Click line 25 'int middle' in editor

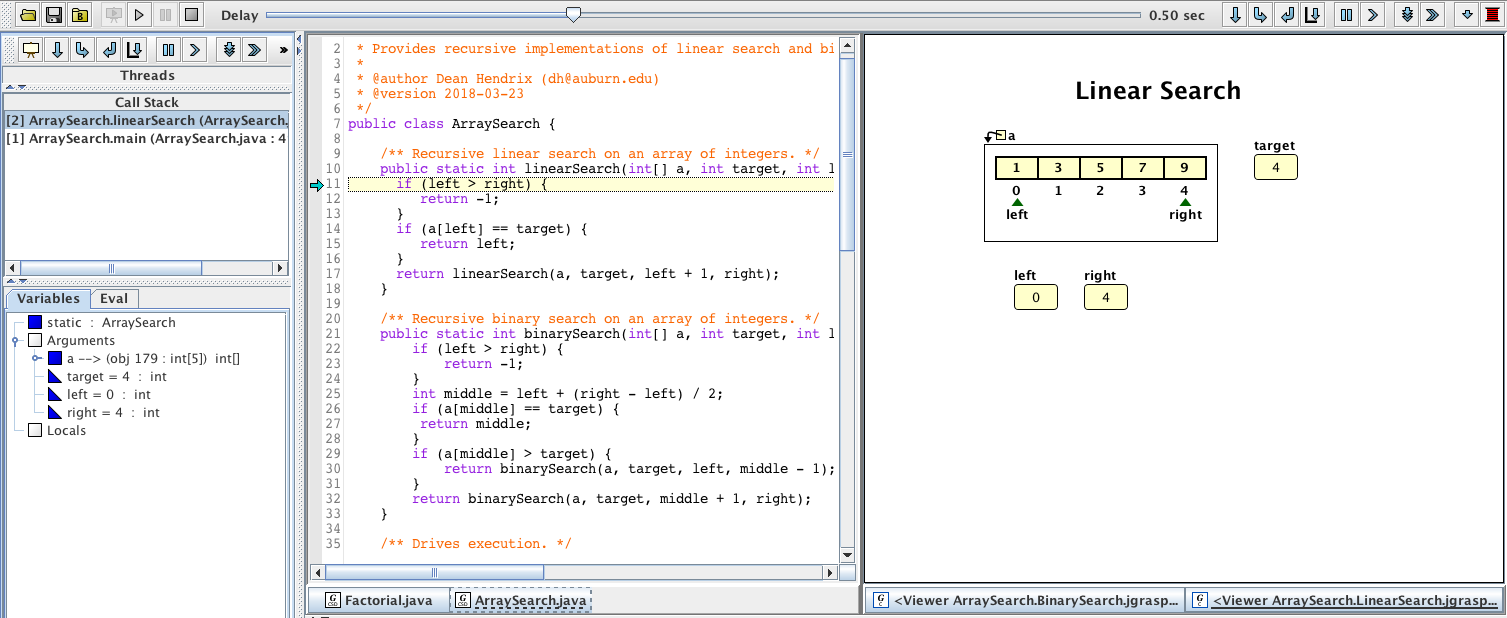[x=567, y=394]
